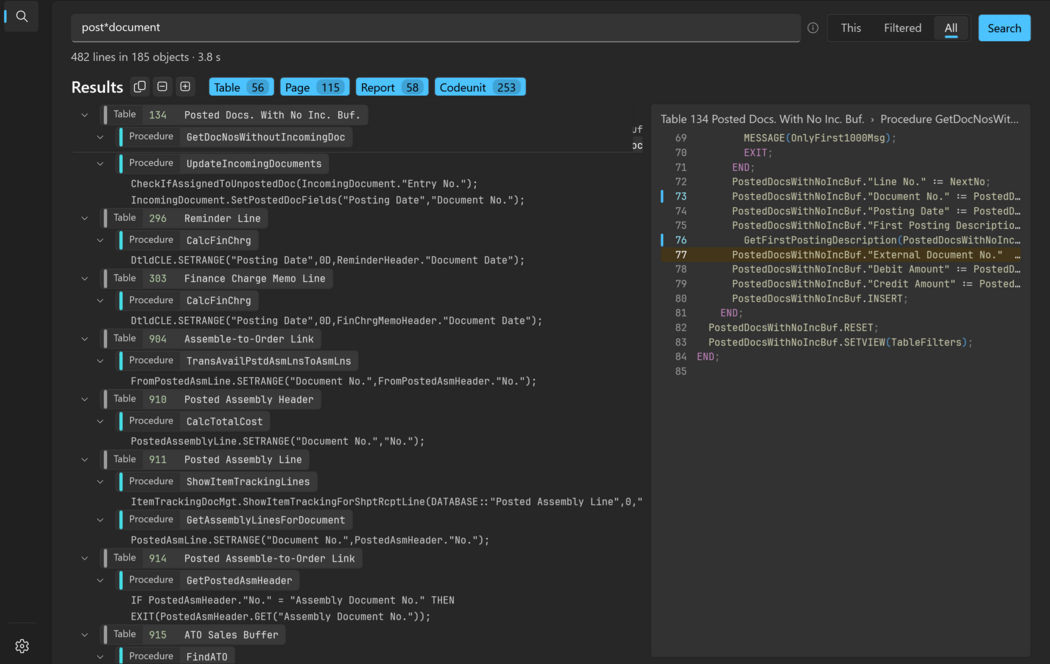Collapse the GetAssemblyLinesForDocument procedure chevron
The image size is (1050, 664).
coord(100,520)
